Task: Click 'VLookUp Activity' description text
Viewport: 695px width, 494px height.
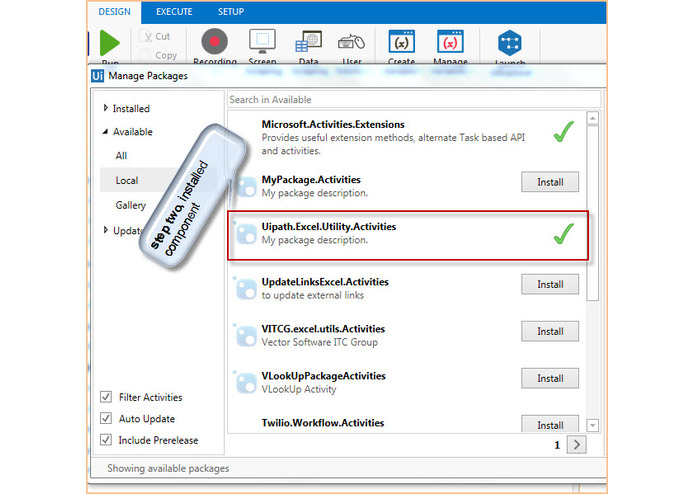Action: pyautogui.click(x=299, y=389)
